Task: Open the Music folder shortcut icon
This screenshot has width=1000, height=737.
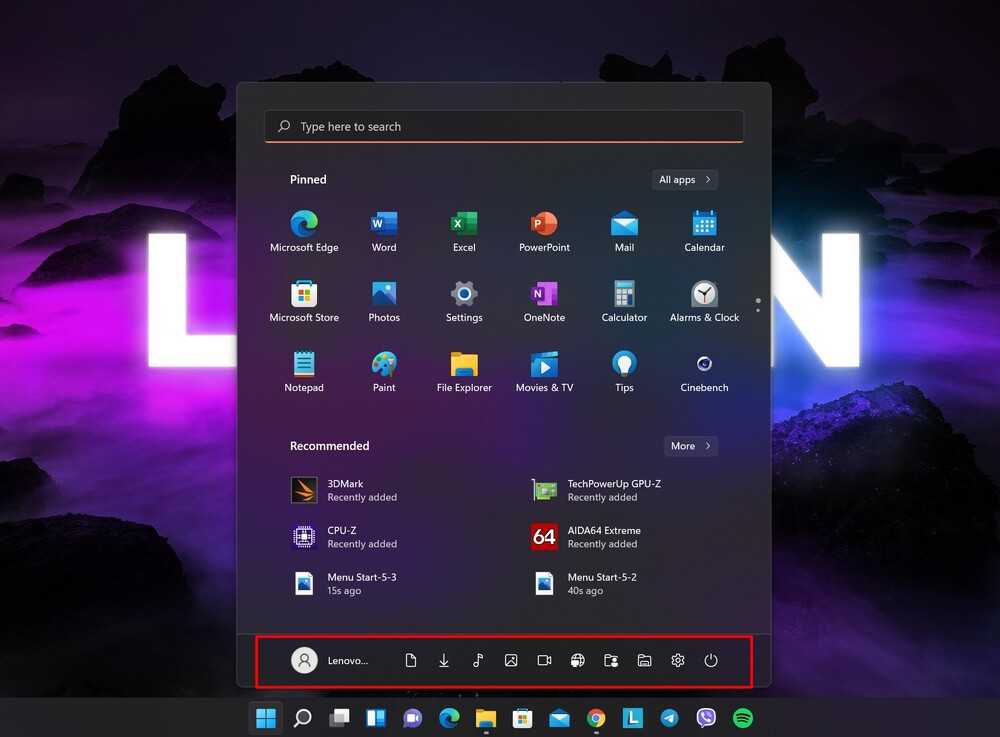Action: pyautogui.click(x=478, y=660)
